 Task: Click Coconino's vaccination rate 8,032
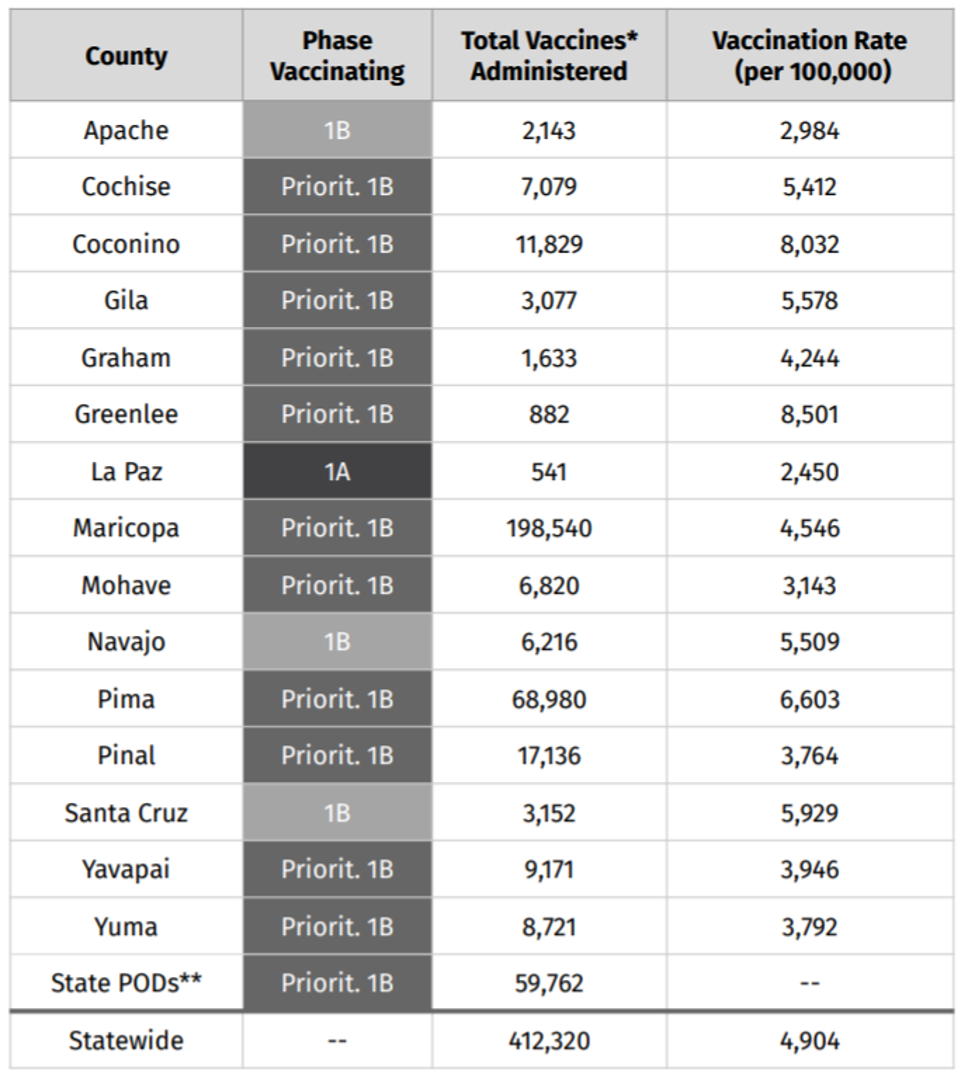click(809, 244)
